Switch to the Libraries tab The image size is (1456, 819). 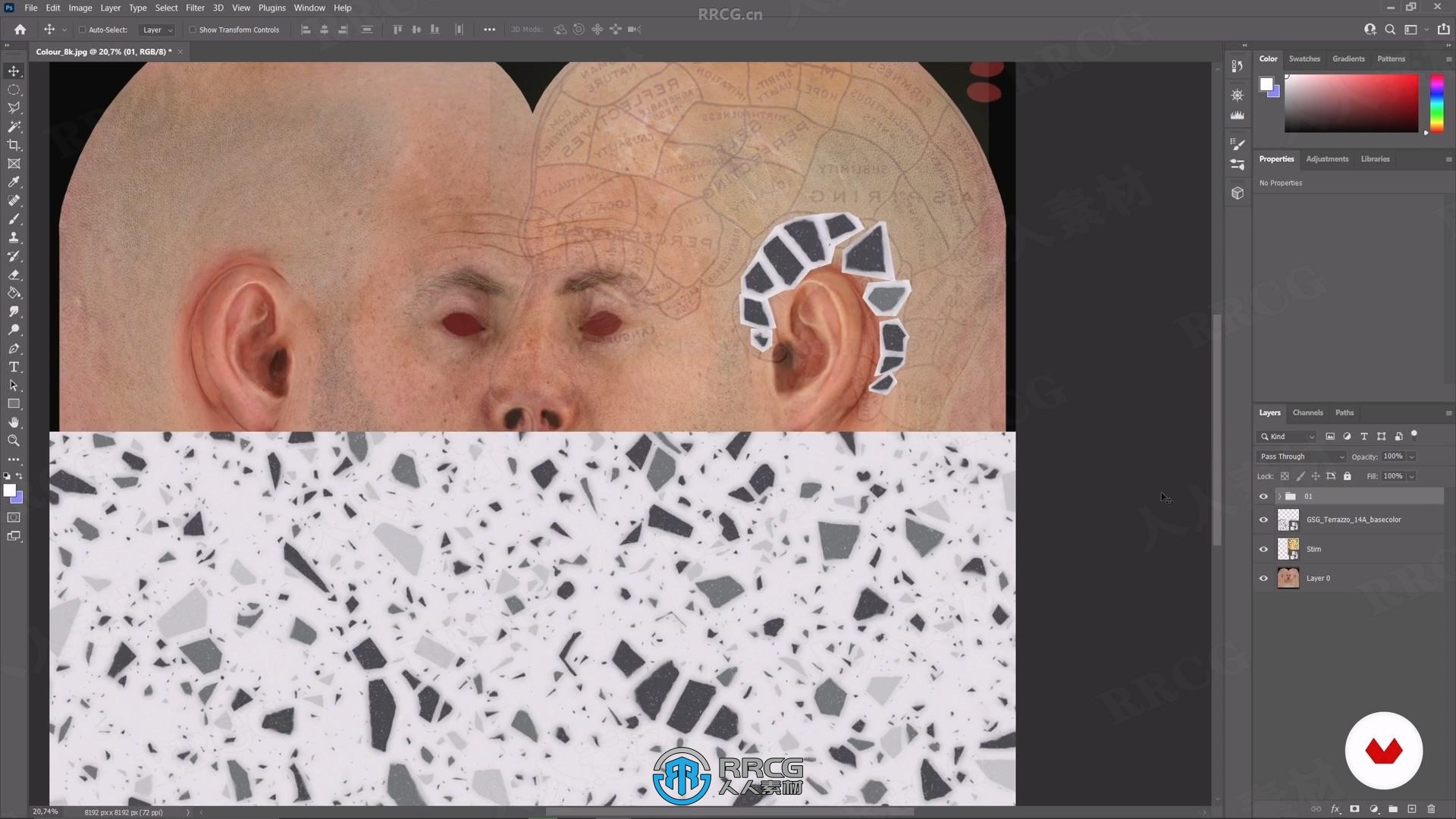1375,159
